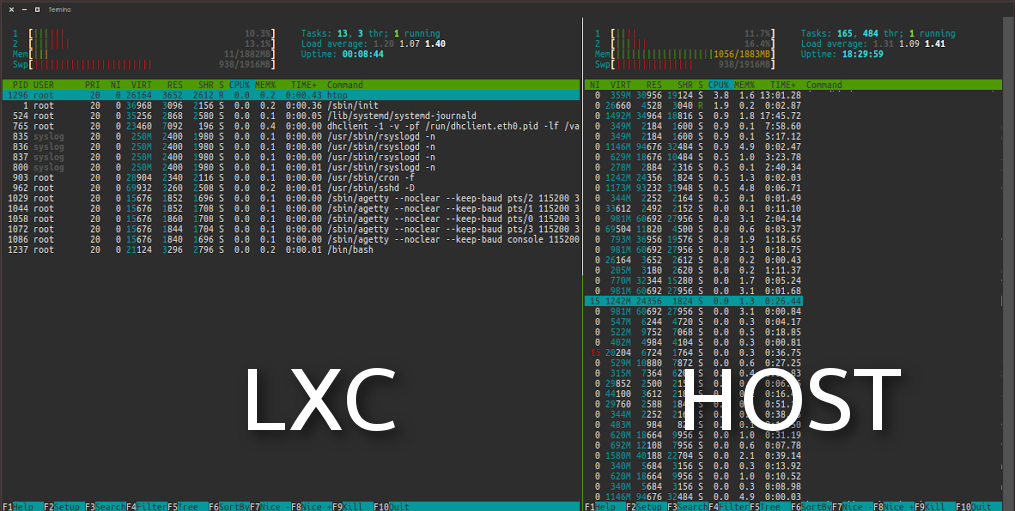Click F3 Search in the HOST pane
This screenshot has width=1015, height=511.
pos(687,506)
